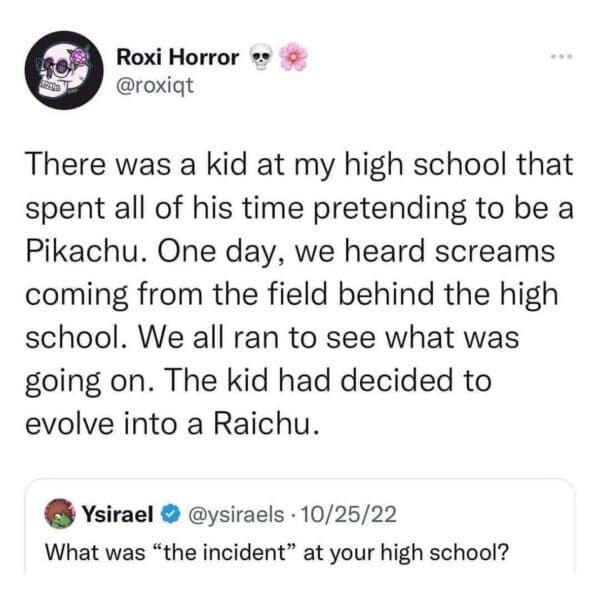Click the pink flower emoji in the name

(291, 57)
